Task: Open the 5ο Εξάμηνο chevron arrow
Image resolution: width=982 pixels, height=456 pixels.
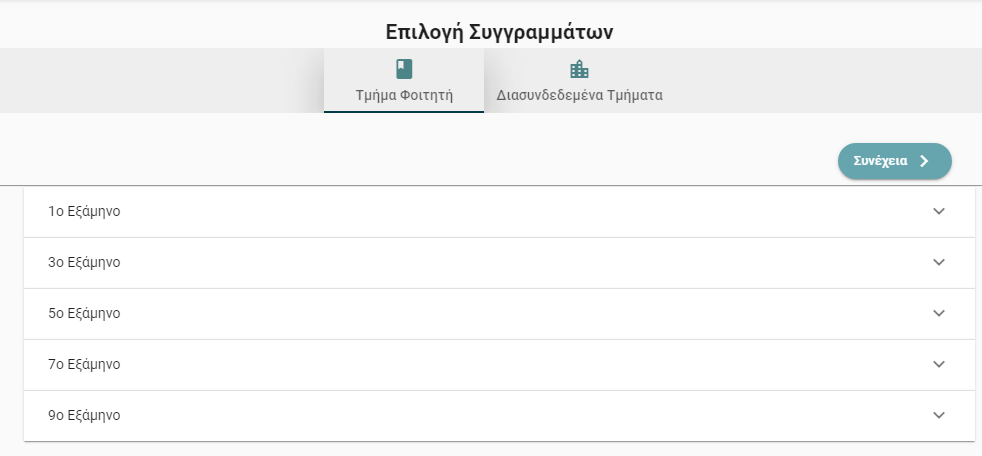Action: (x=939, y=313)
